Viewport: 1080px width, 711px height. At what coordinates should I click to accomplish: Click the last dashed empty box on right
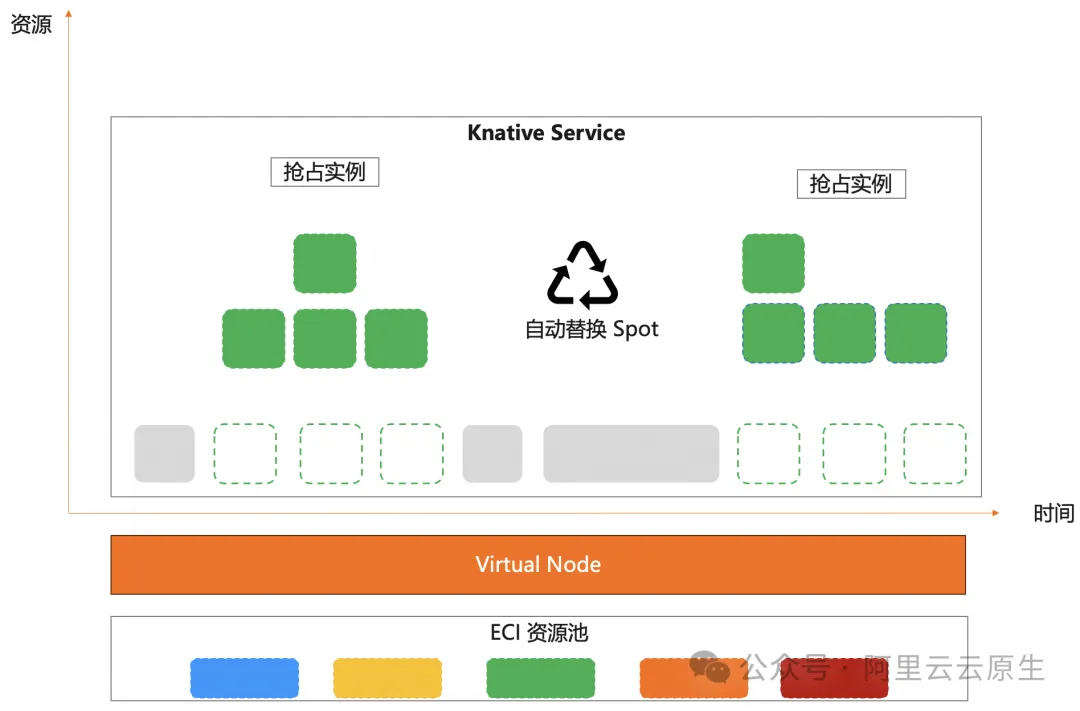point(935,453)
